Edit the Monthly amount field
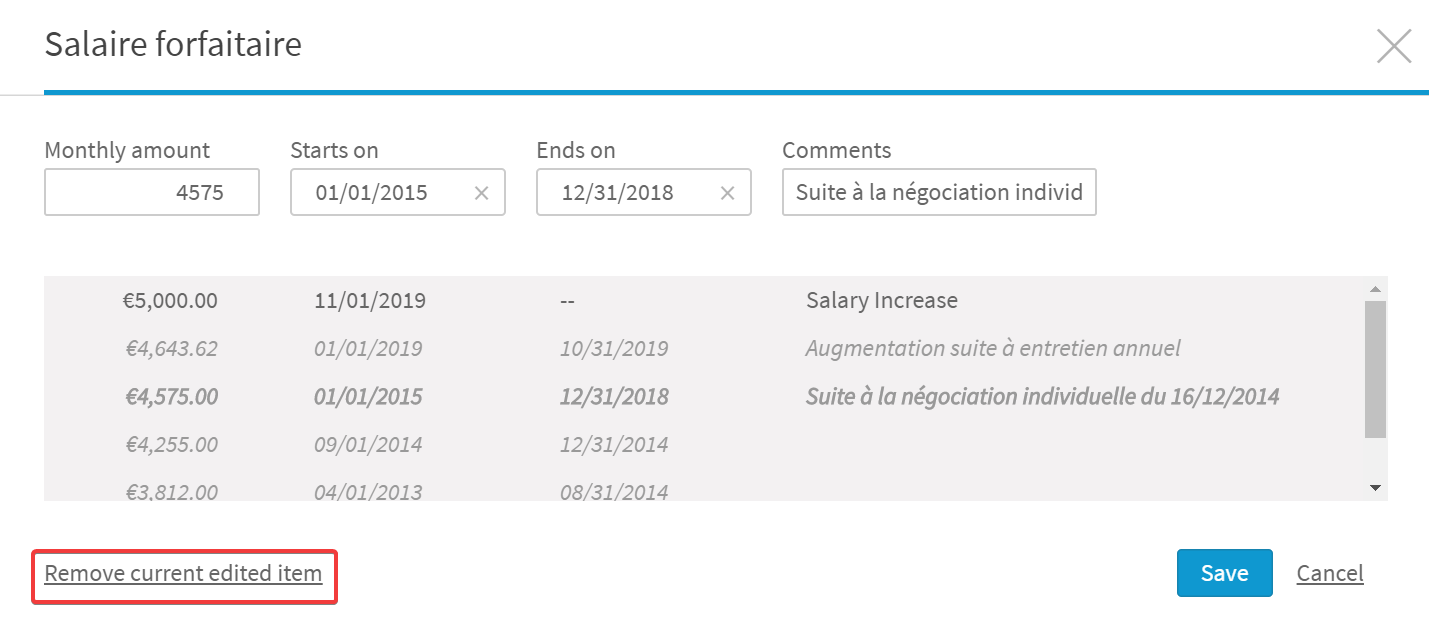 pyautogui.click(x=152, y=192)
